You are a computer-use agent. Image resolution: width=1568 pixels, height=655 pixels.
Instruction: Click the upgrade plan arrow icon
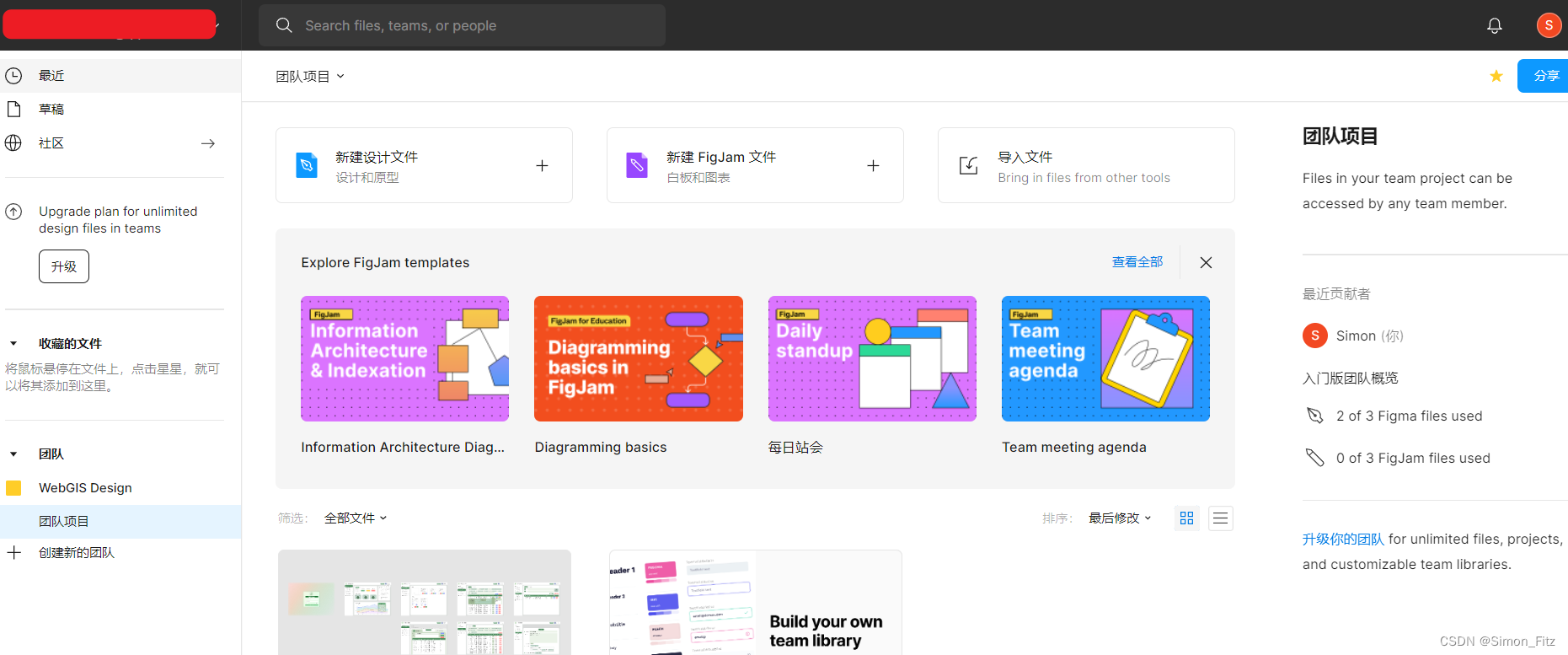(13, 212)
